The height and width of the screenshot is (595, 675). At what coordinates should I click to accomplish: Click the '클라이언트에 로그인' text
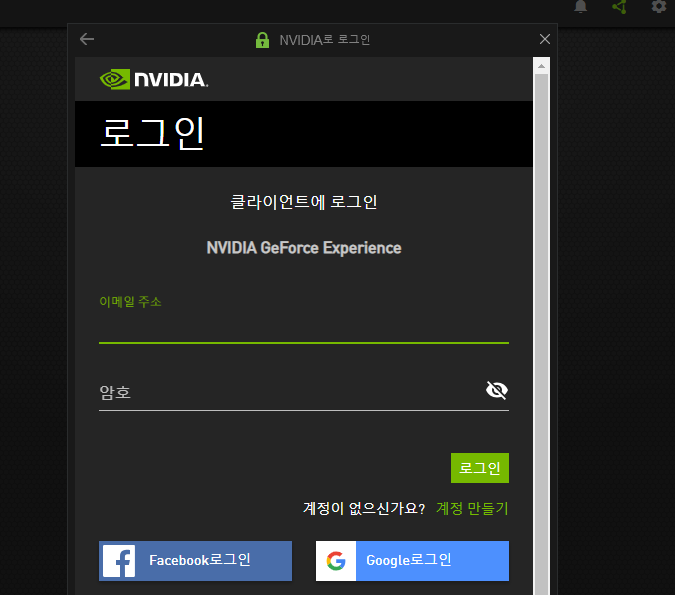pos(303,201)
